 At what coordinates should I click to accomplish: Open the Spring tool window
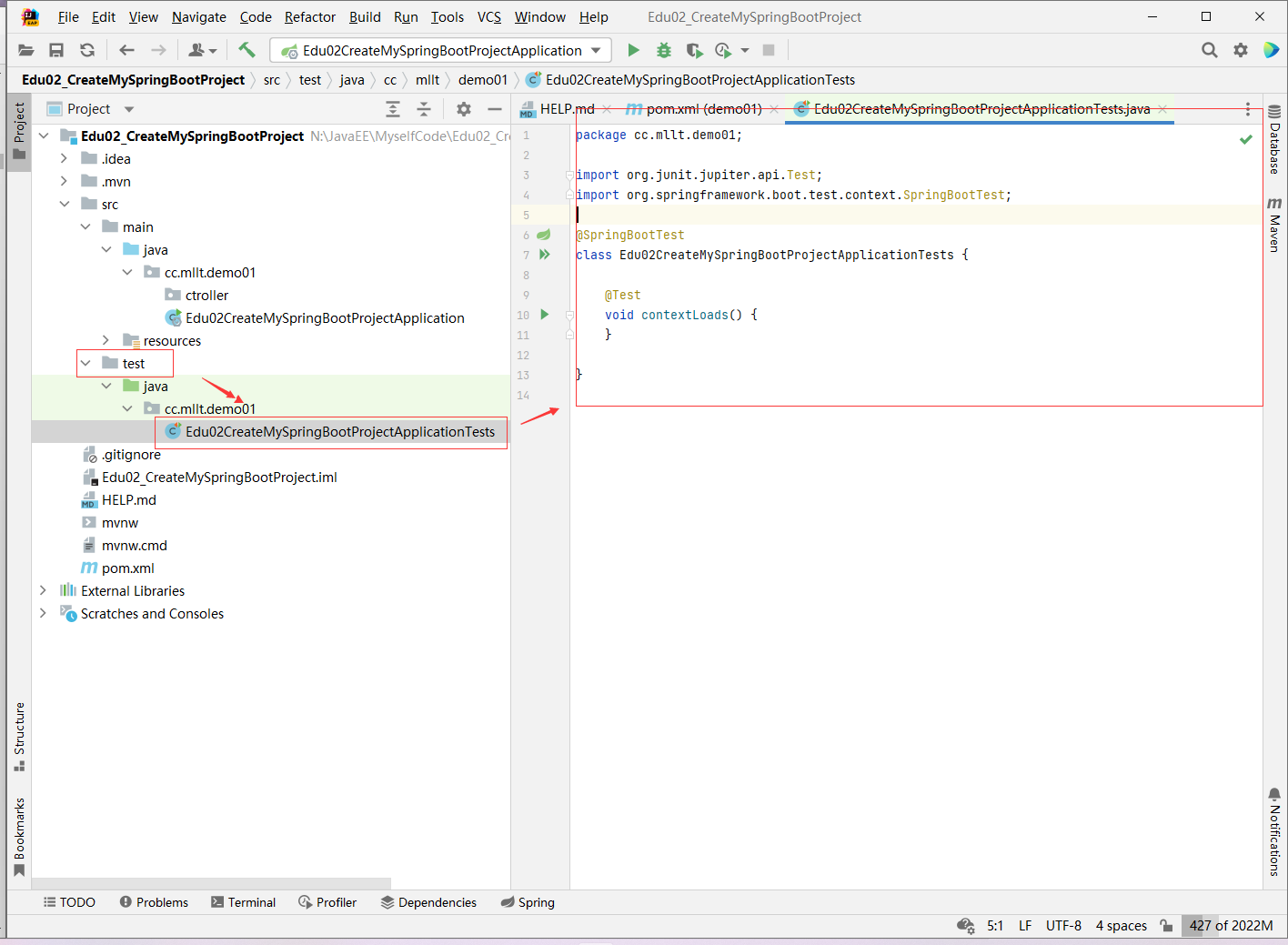click(528, 902)
